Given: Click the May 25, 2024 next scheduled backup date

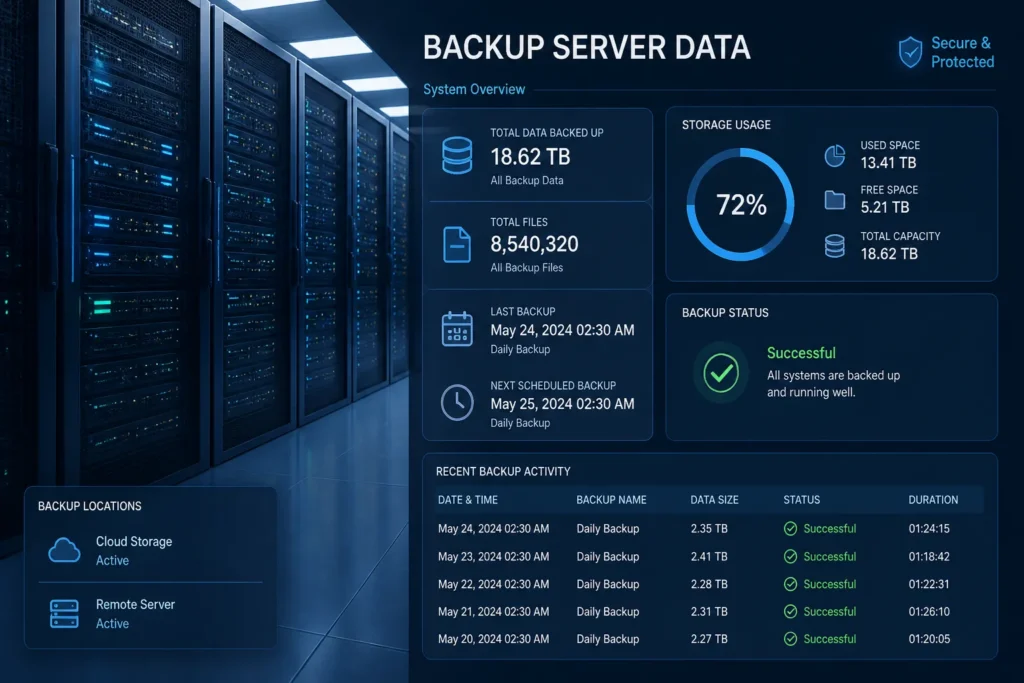Looking at the screenshot, I should [x=562, y=404].
